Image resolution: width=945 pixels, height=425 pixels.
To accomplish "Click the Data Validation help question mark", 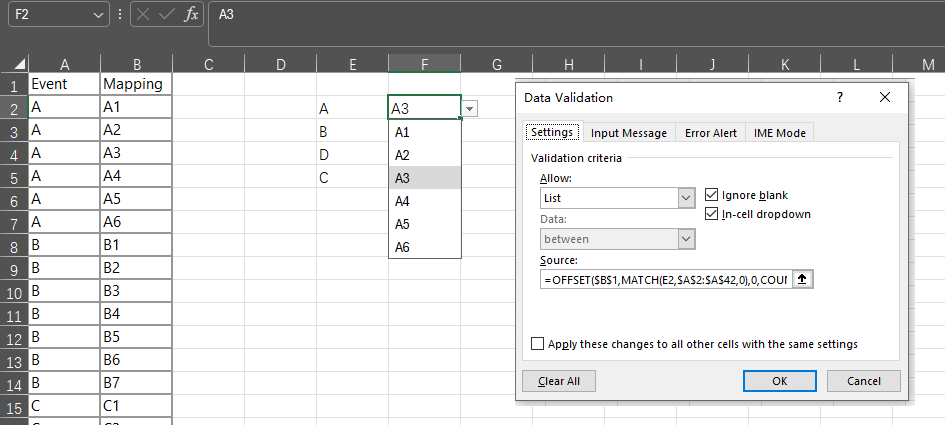I will coord(840,98).
